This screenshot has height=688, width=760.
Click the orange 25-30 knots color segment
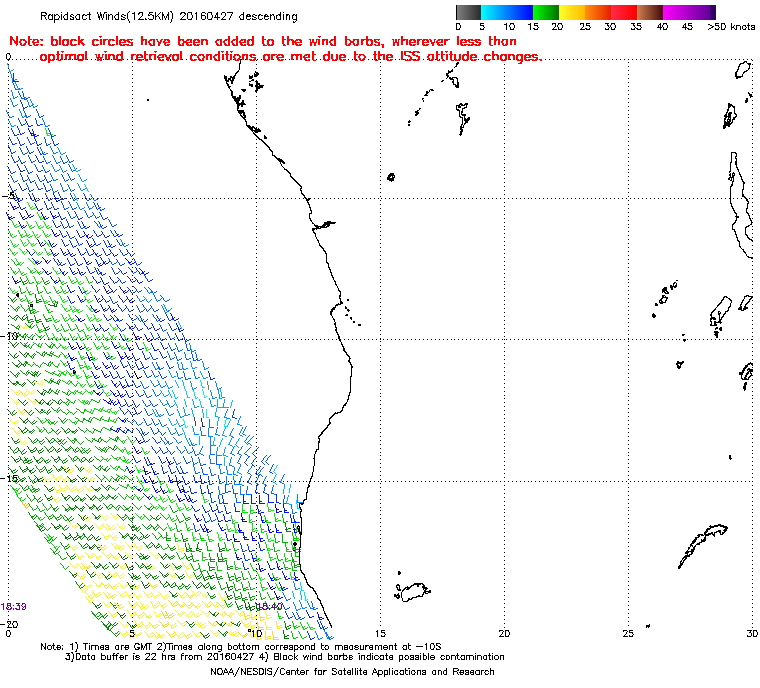pos(598,12)
